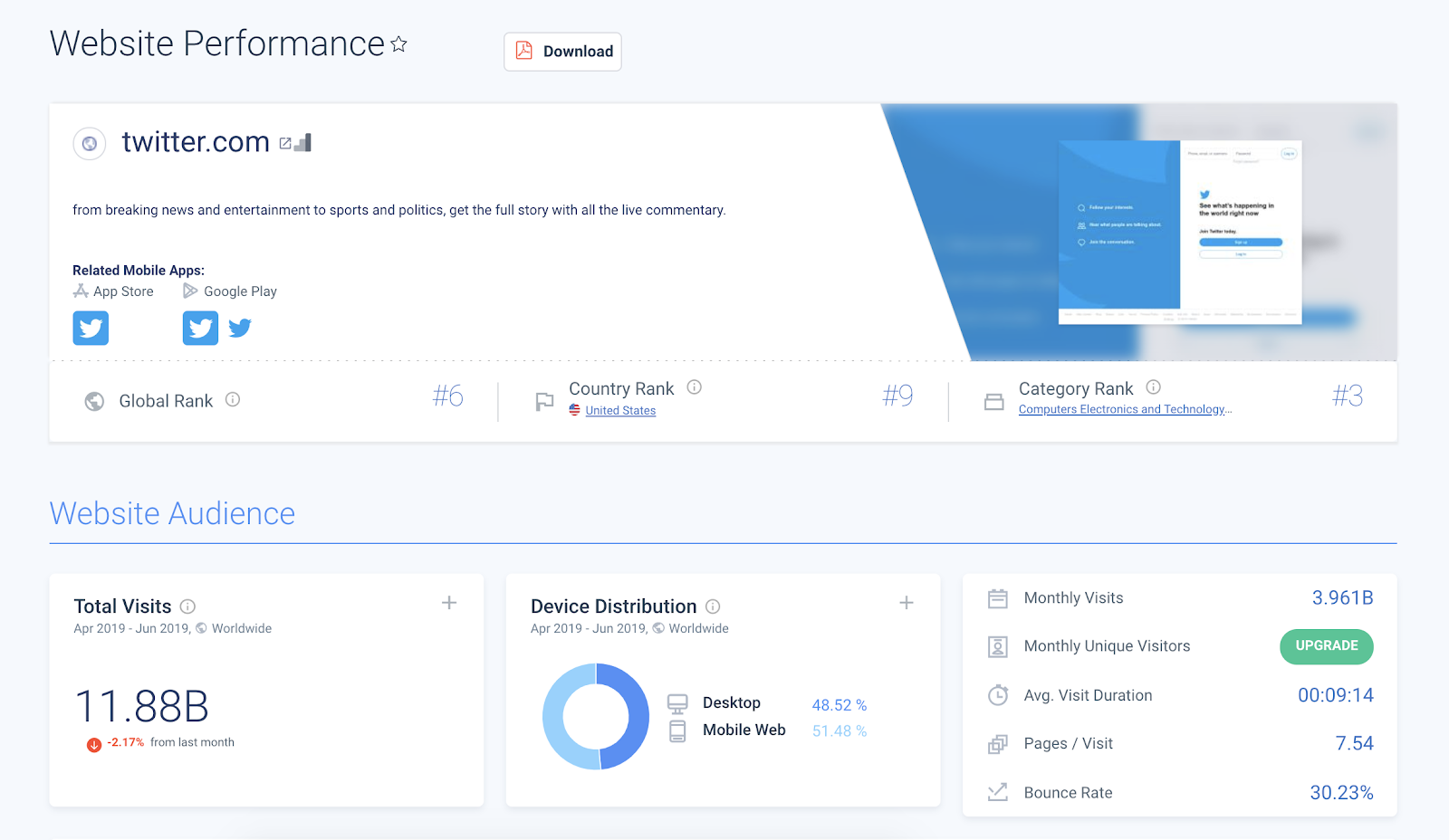This screenshot has height=840, width=1449.
Task: Click the 51.48 % mobile web value
Action: click(840, 731)
